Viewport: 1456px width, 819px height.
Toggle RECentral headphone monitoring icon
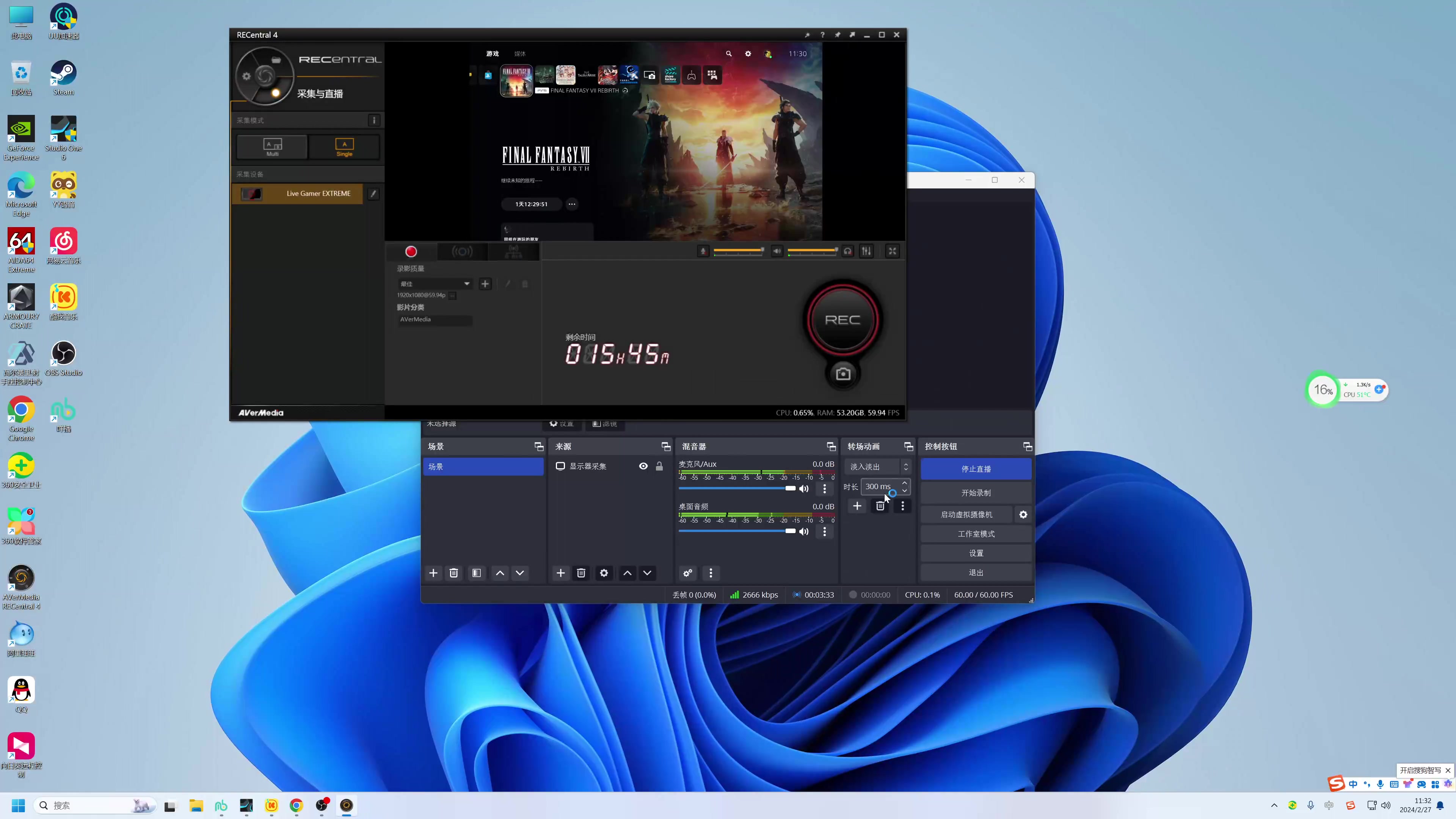847,251
